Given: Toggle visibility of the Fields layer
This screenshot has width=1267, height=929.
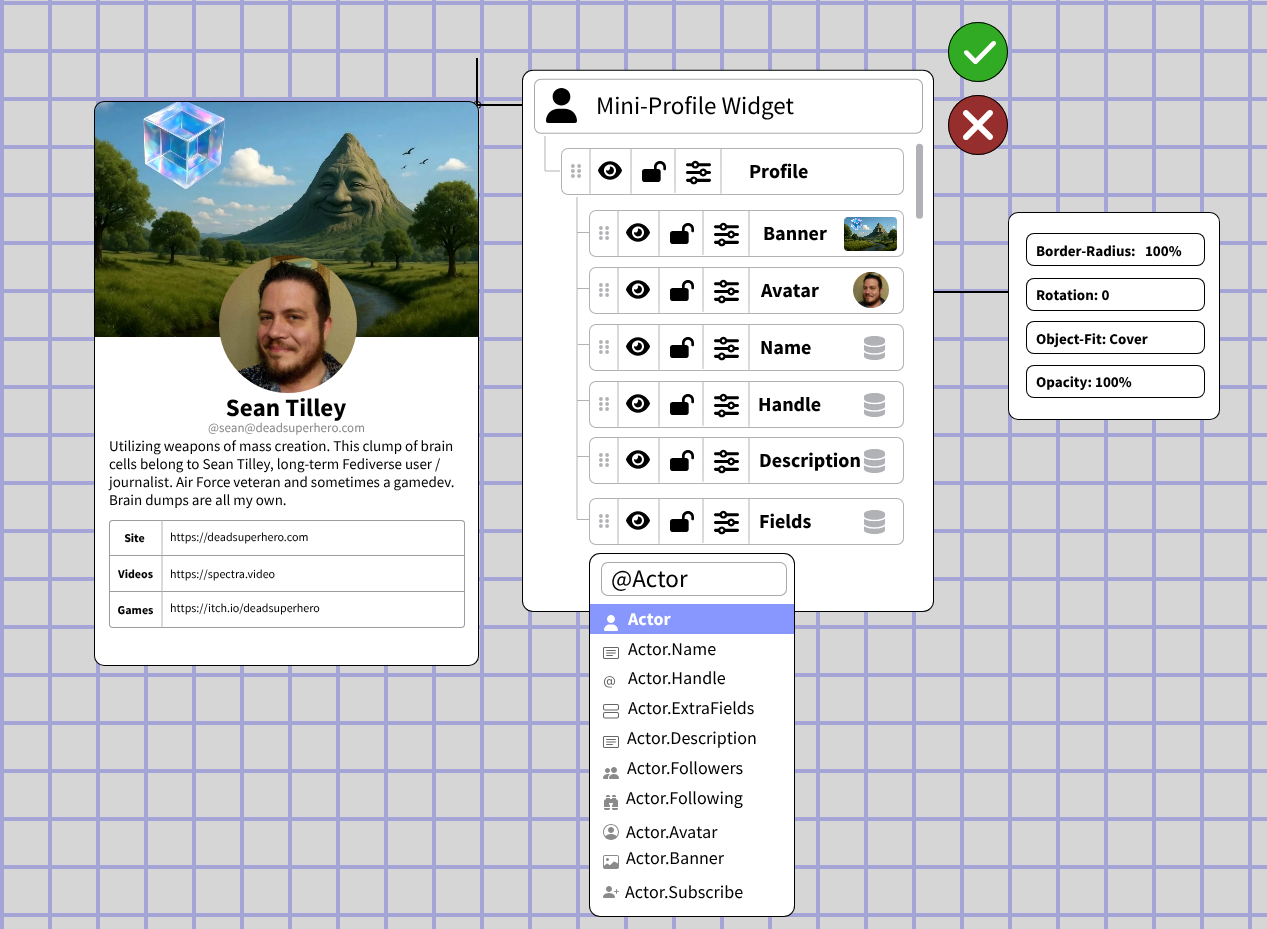Looking at the screenshot, I should click(x=637, y=522).
